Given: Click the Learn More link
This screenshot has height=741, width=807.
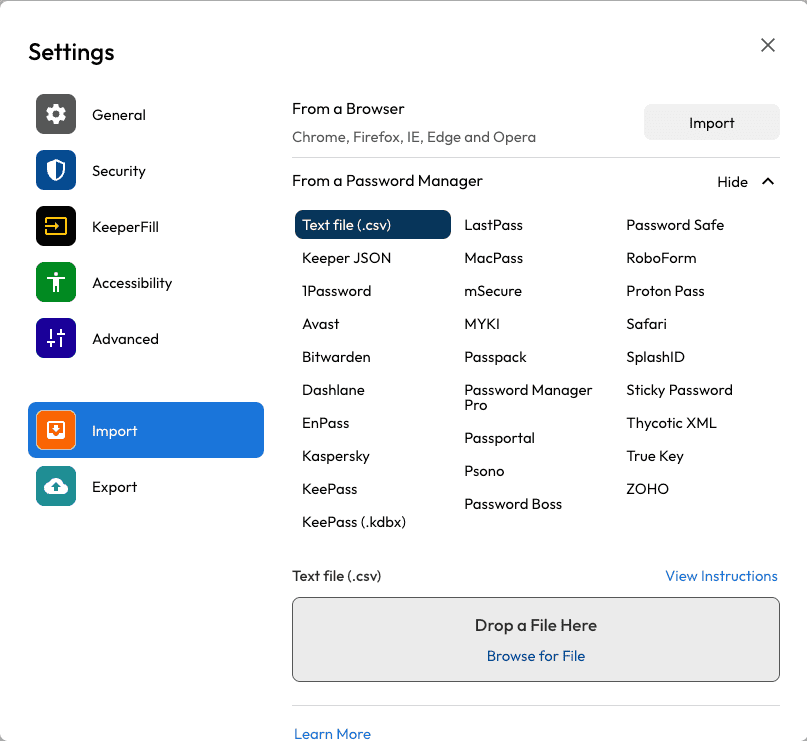Looking at the screenshot, I should (332, 733).
